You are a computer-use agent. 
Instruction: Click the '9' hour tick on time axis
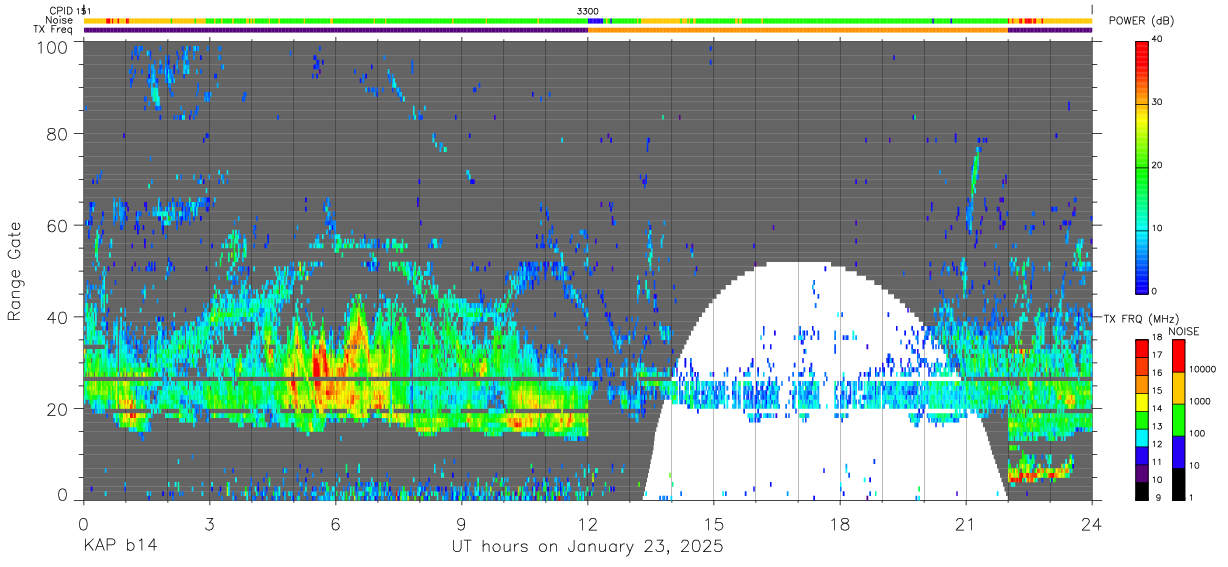462,523
